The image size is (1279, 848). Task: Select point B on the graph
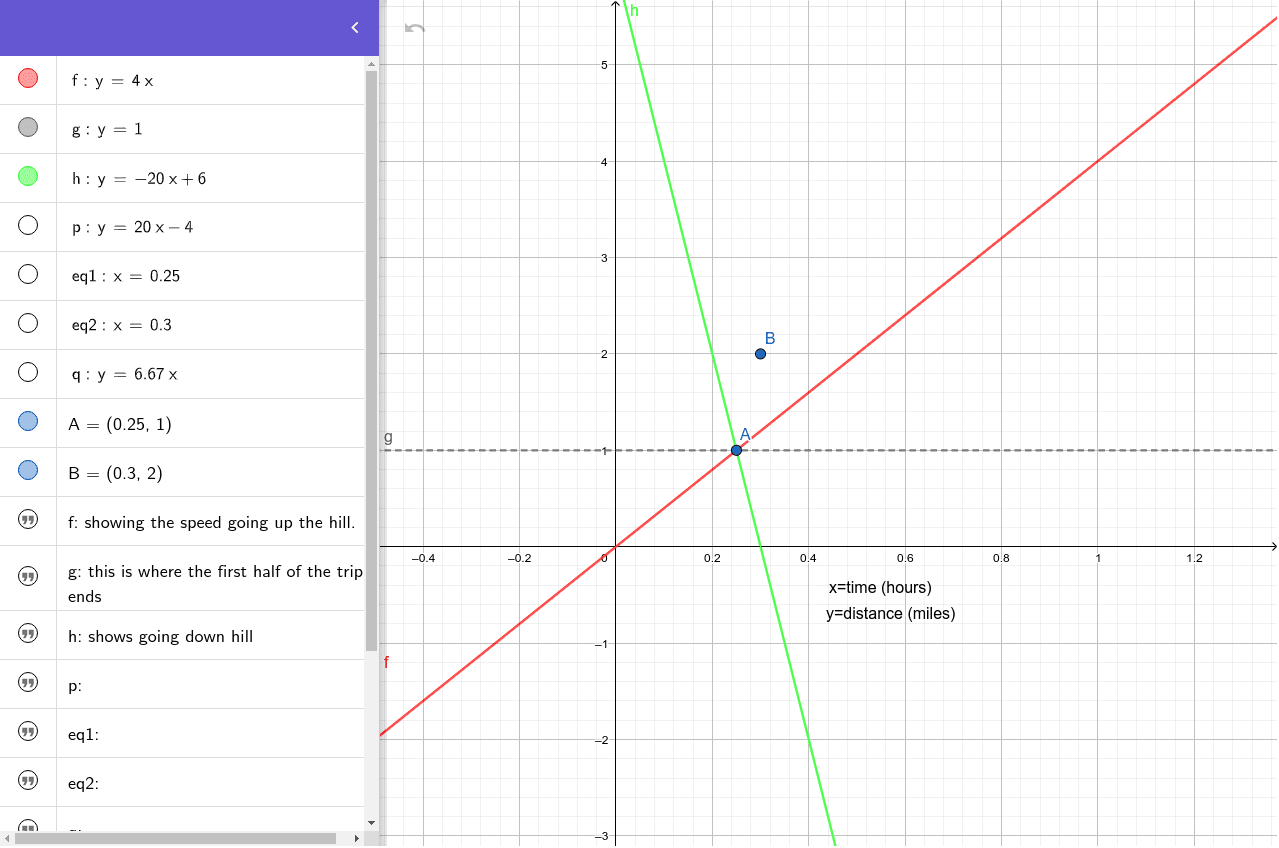[760, 353]
